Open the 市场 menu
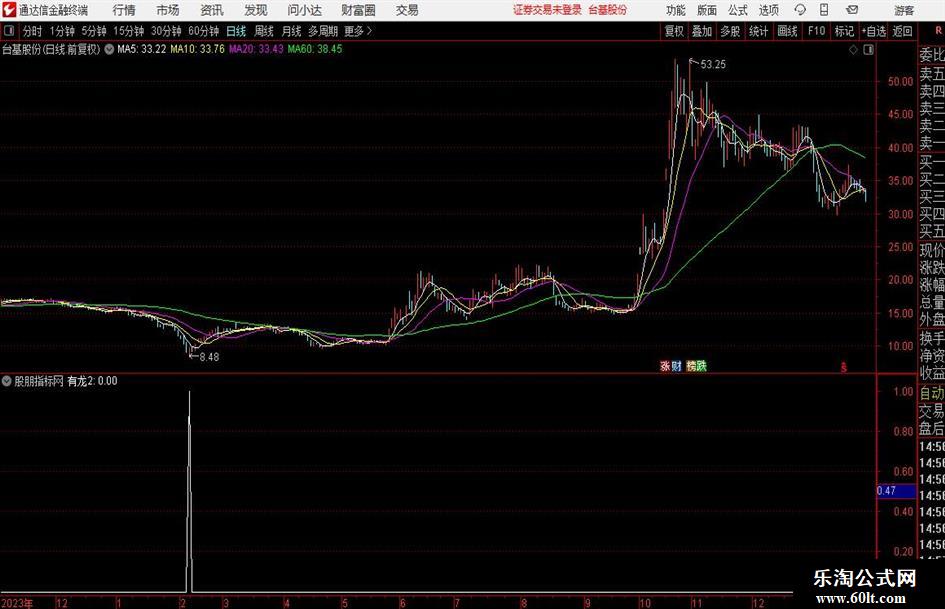 (168, 10)
